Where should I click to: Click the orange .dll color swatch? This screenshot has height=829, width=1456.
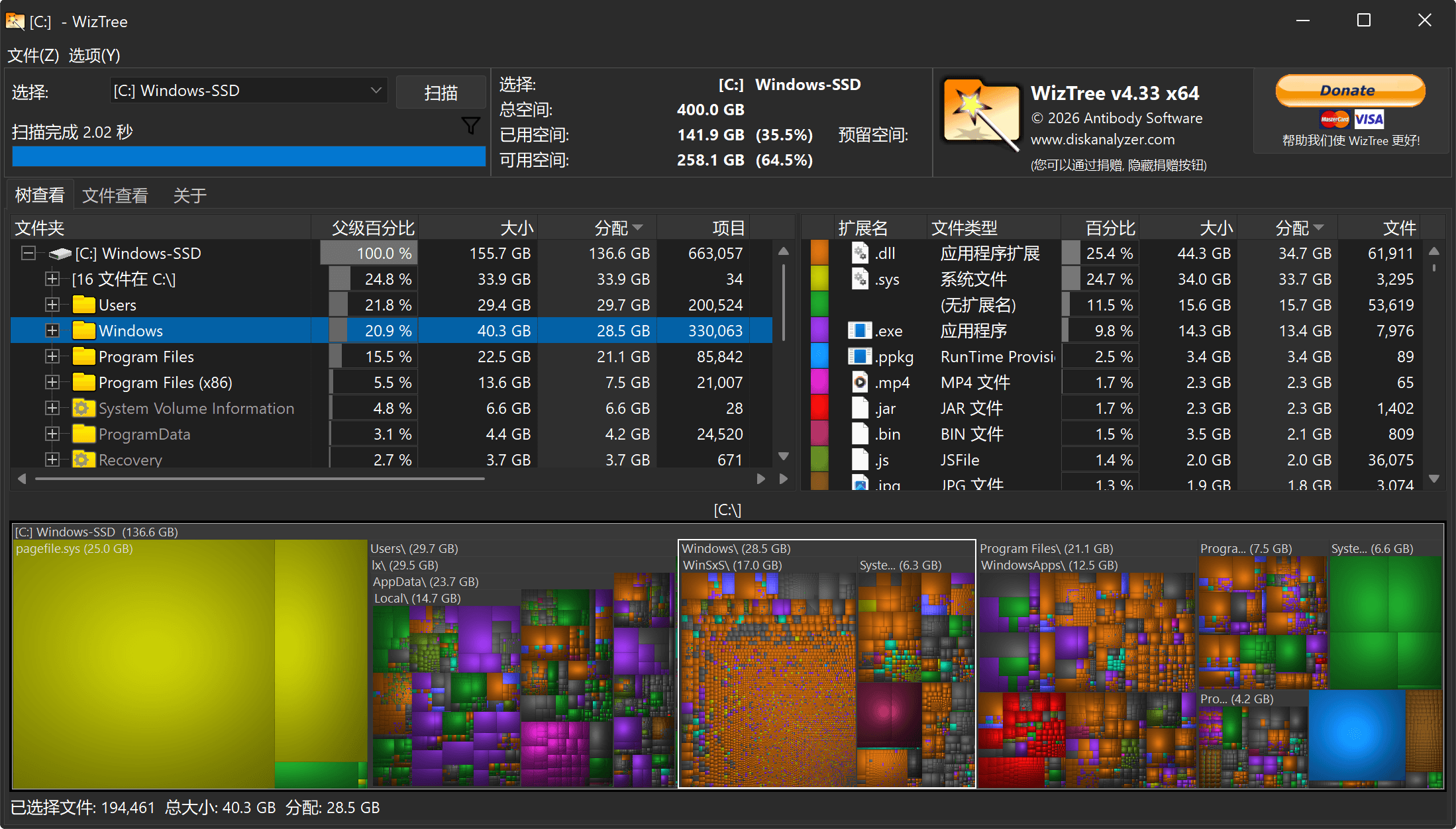[x=819, y=253]
